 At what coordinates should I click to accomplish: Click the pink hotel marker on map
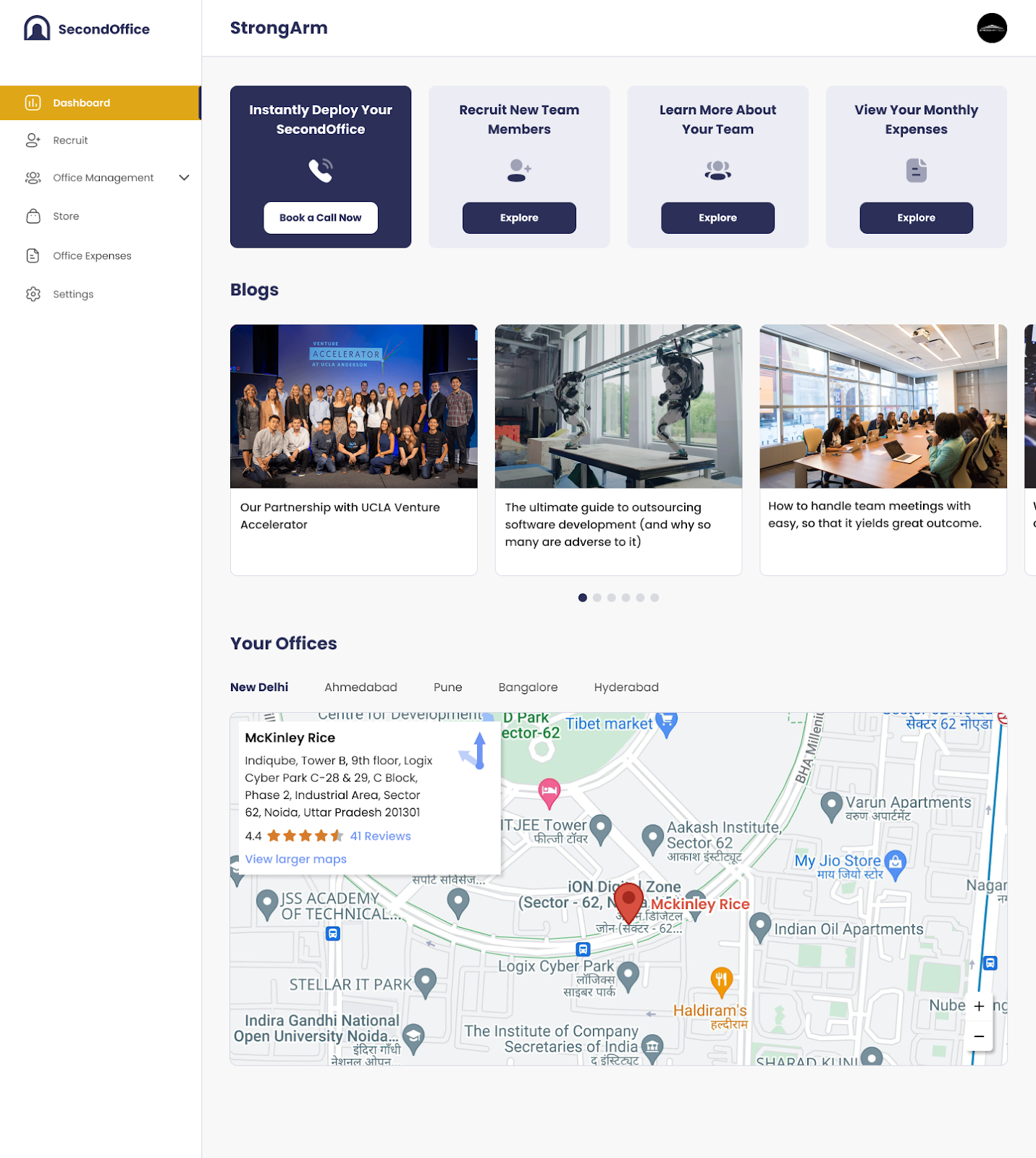[x=549, y=793]
